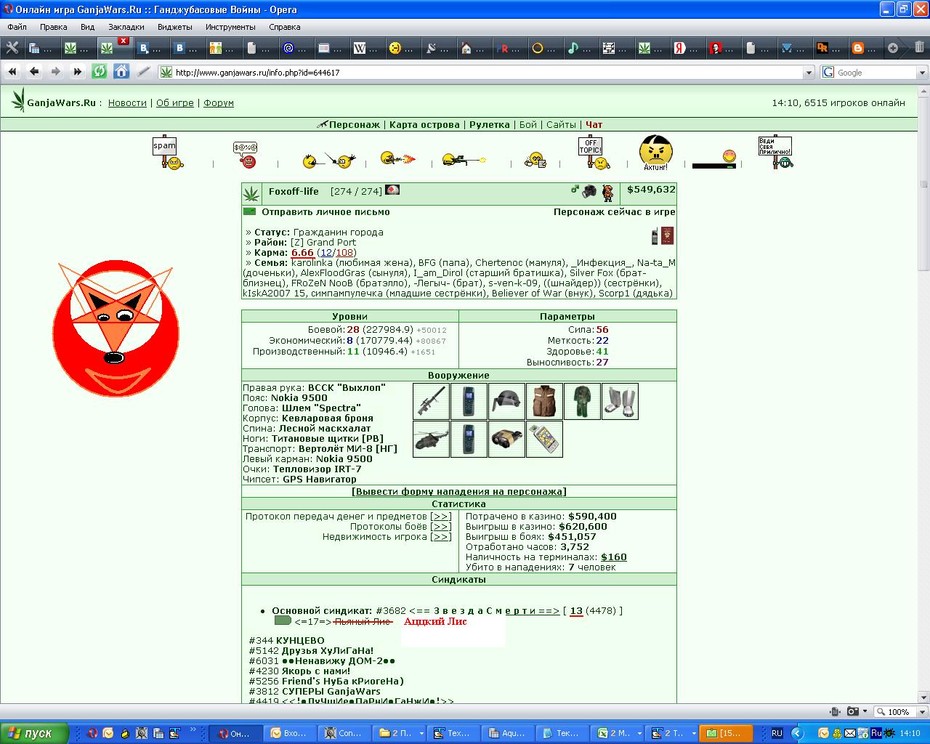
Task: Click the wand tool icon in toolbar
Action: coord(143,72)
